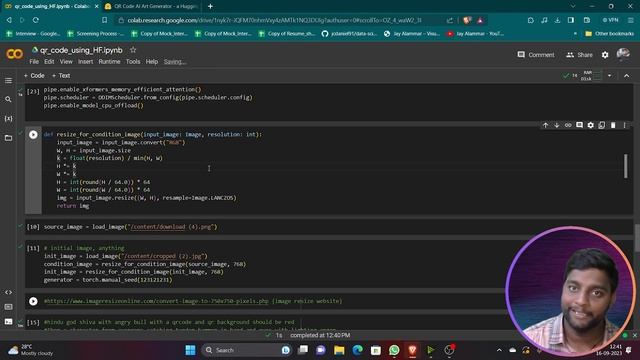Open the Help menu
The width and height of the screenshot is (640, 360).
[151, 62]
